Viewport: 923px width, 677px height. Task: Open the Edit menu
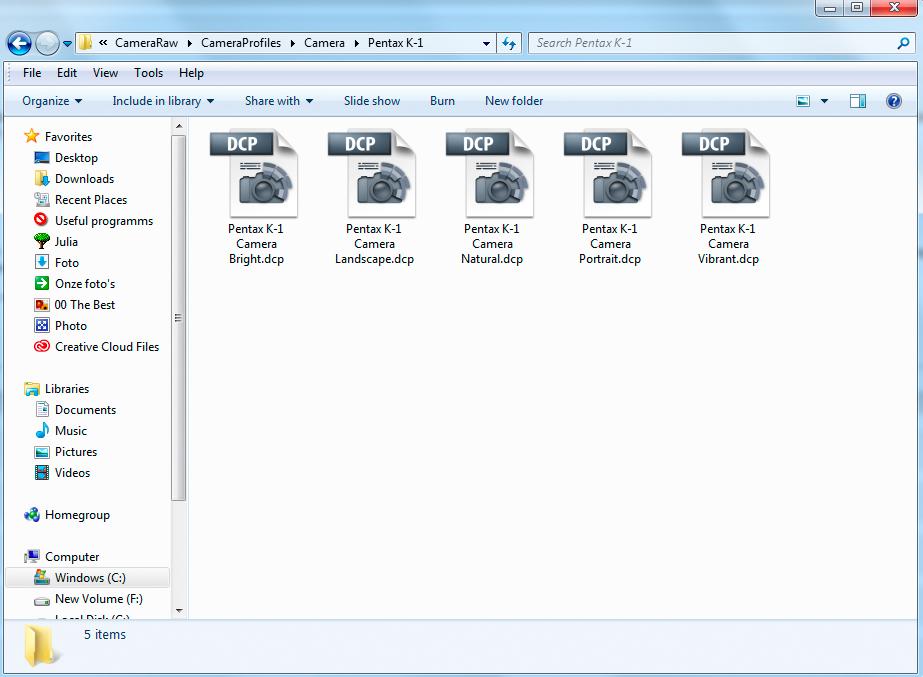67,73
